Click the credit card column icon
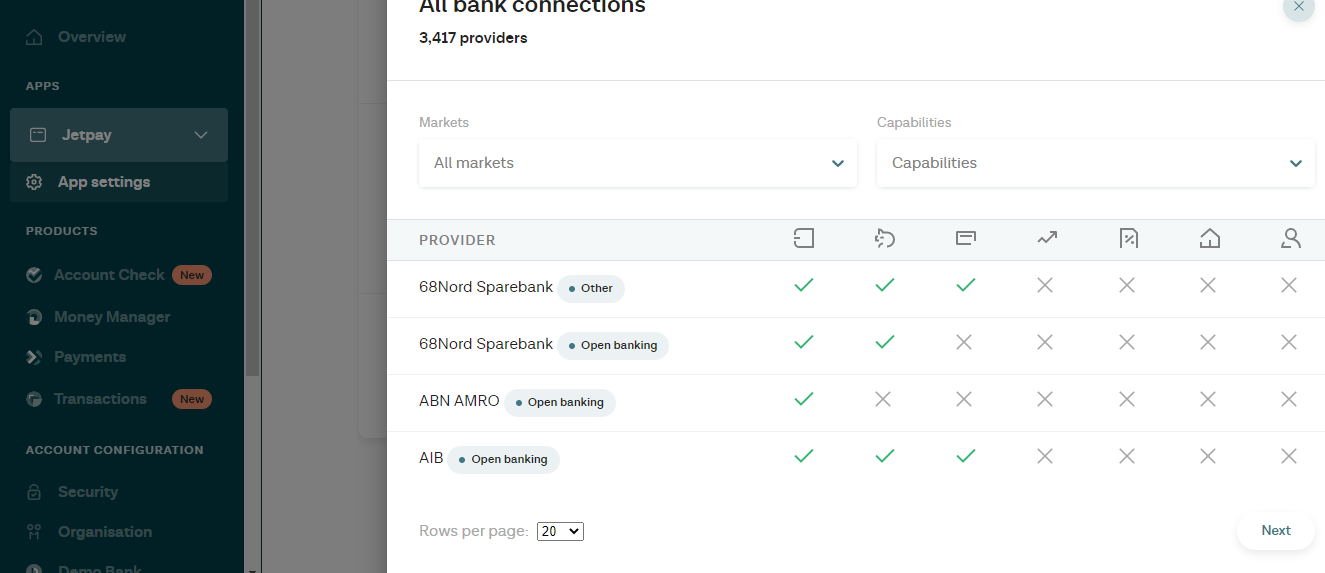 click(x=965, y=238)
